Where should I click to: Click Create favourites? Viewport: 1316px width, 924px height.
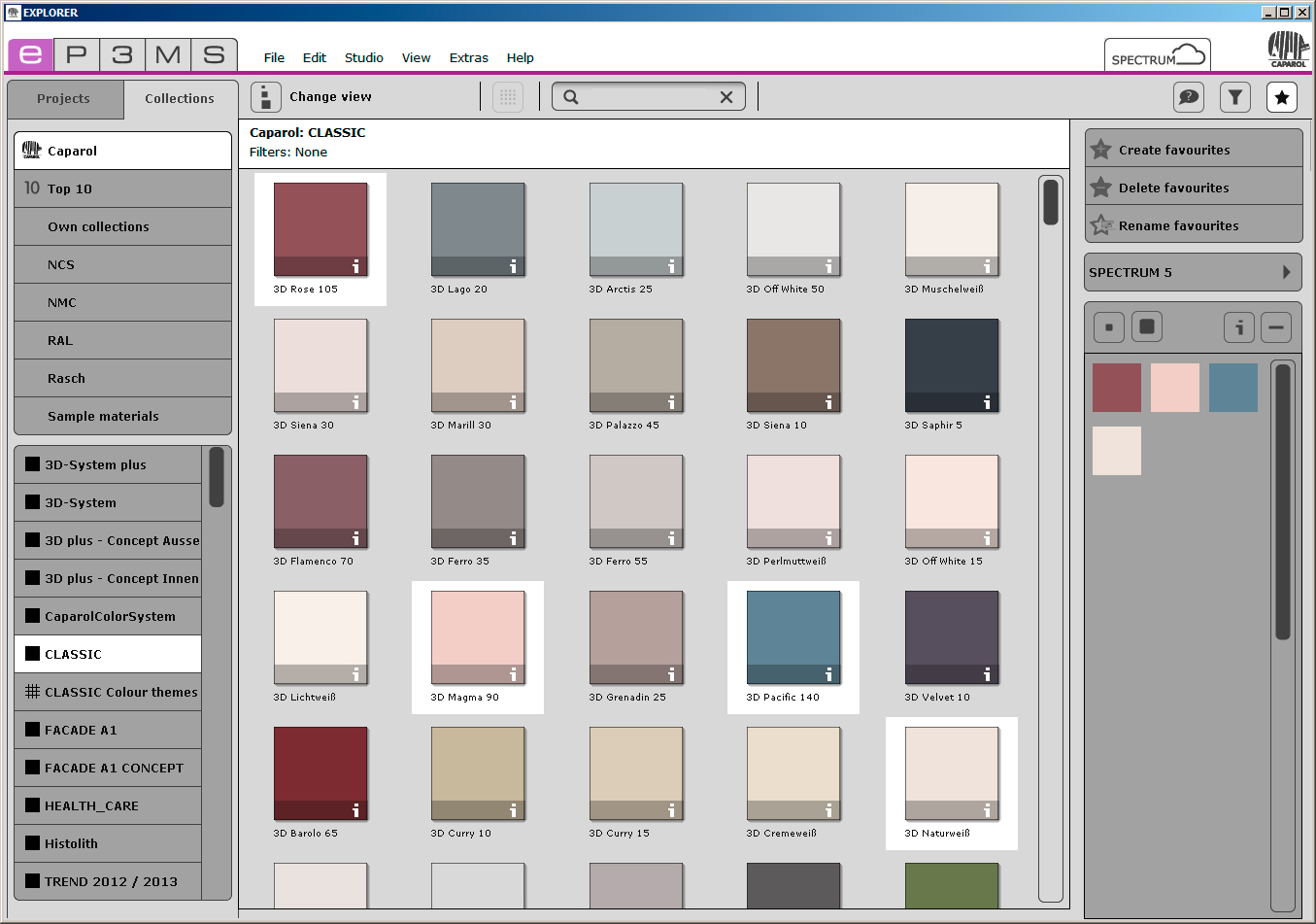point(1194,150)
